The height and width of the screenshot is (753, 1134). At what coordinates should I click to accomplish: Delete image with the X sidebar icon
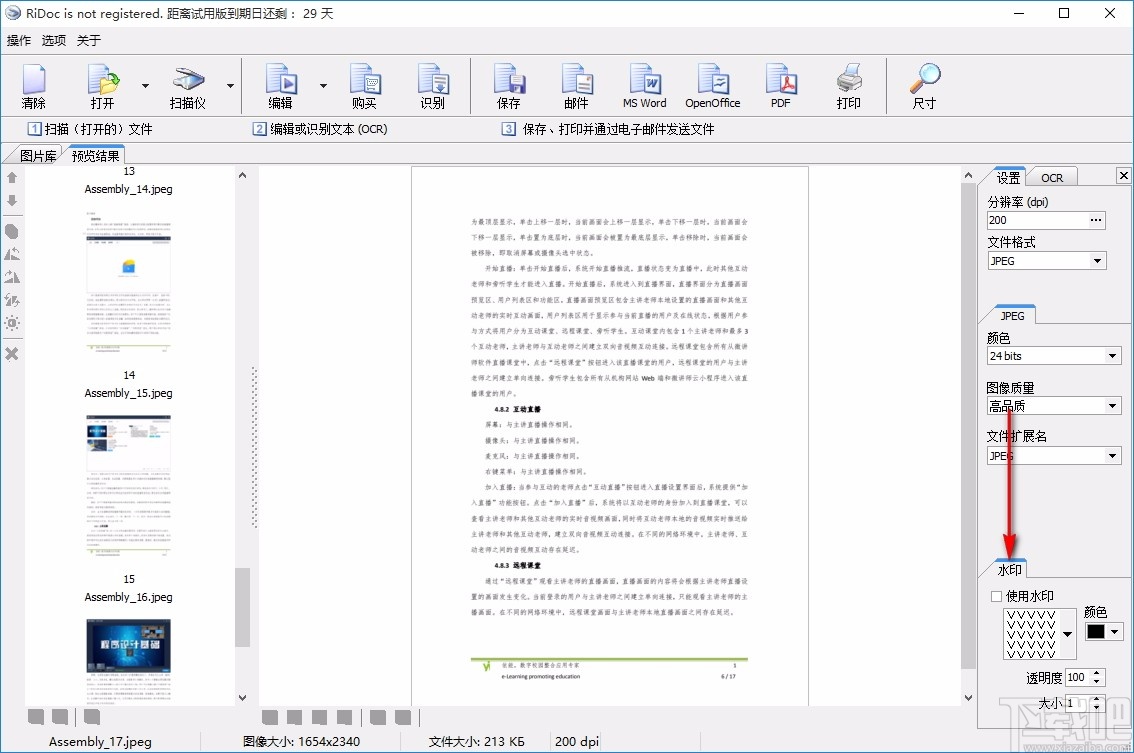(12, 354)
